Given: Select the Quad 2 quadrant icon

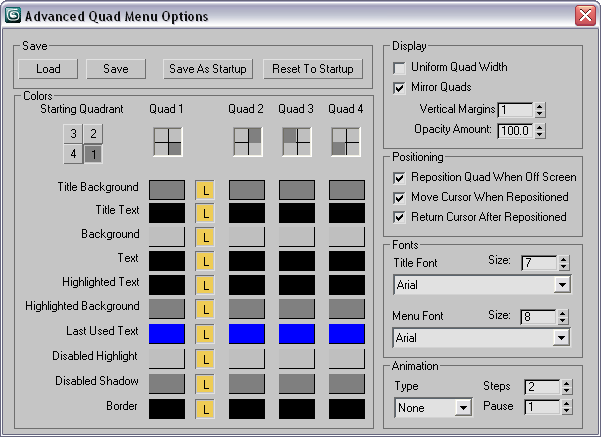Looking at the screenshot, I should click(x=248, y=142).
